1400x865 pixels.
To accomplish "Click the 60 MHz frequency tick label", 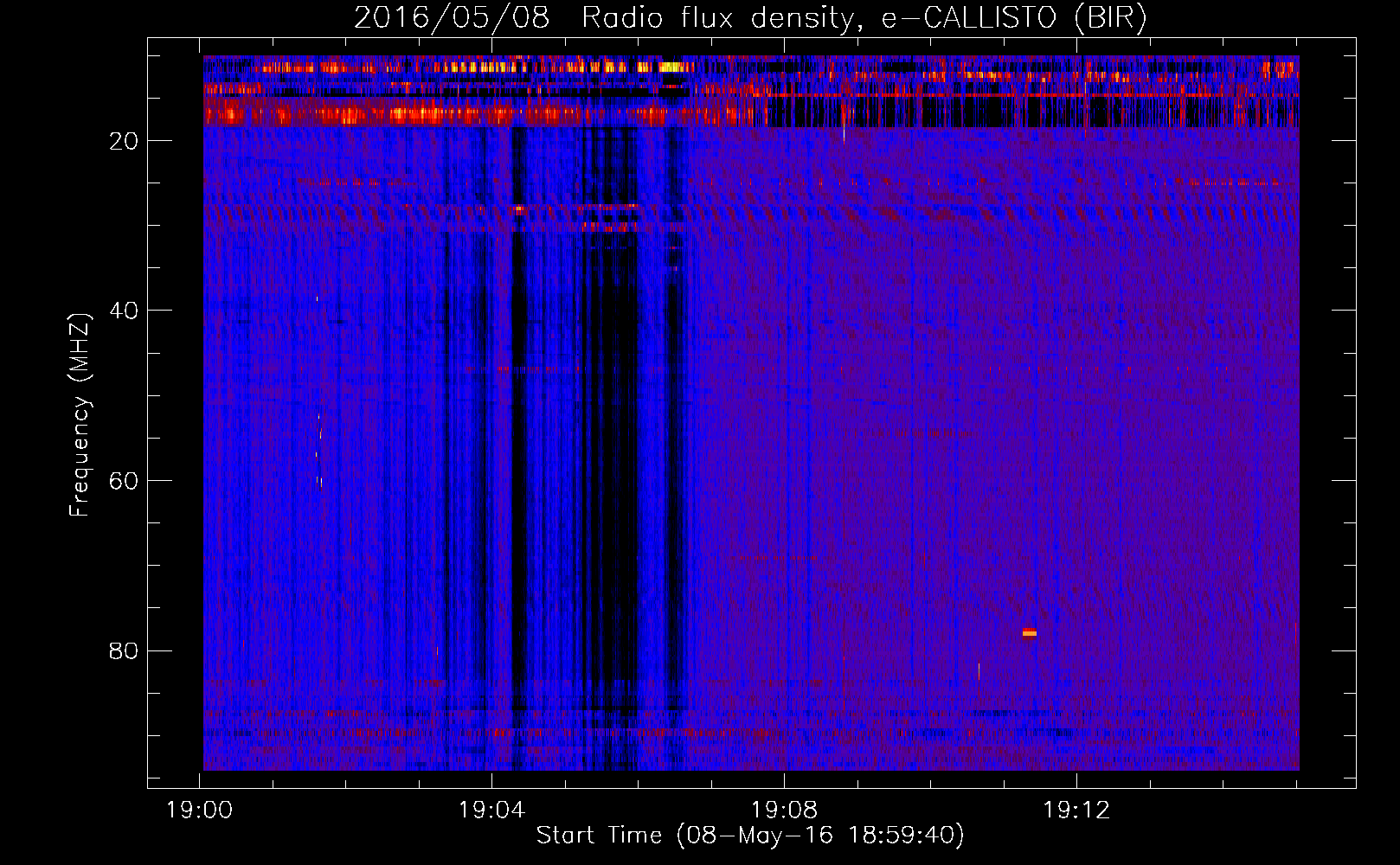I will [x=124, y=481].
